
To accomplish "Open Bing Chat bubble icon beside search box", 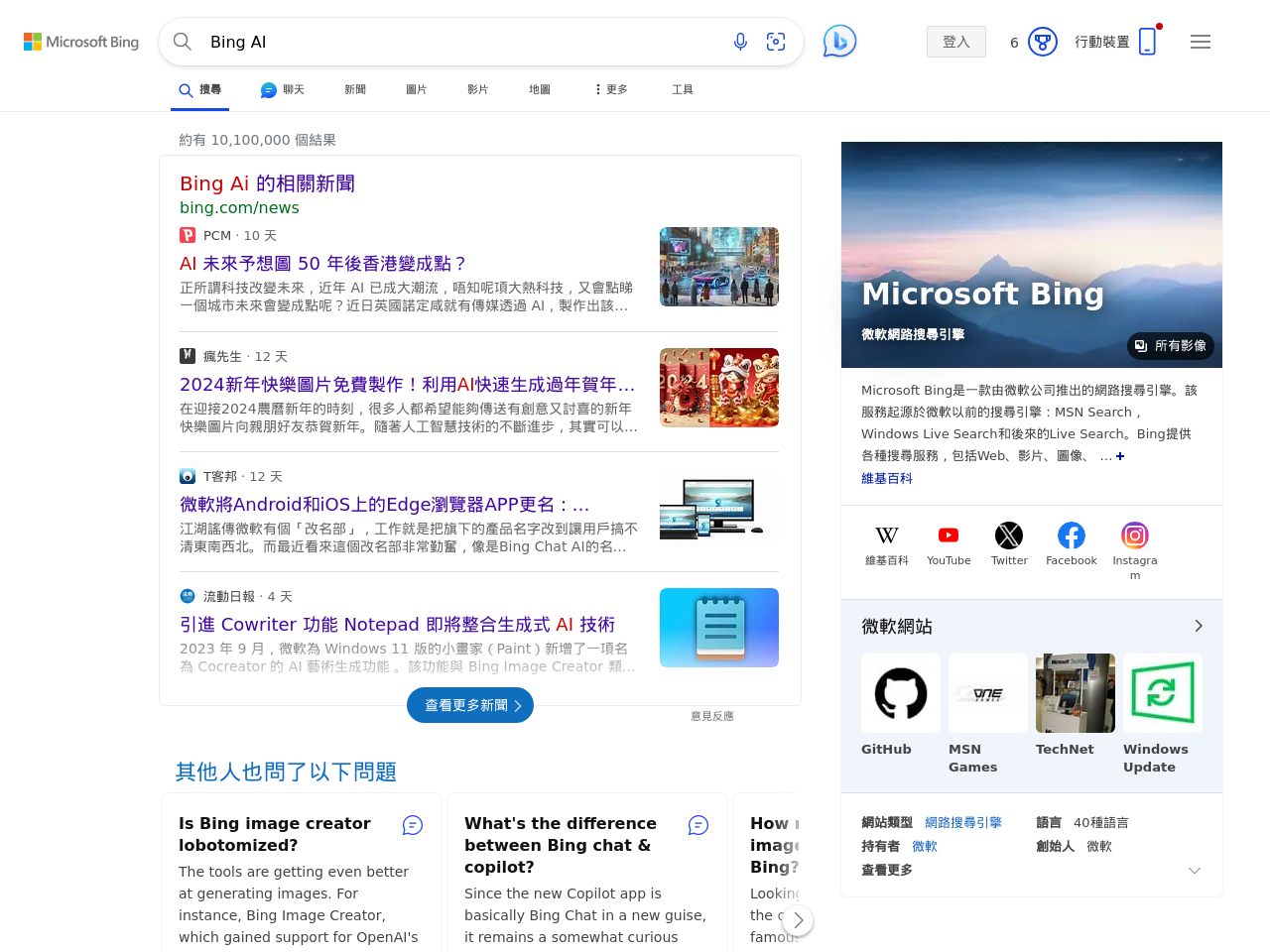I will coord(839,42).
